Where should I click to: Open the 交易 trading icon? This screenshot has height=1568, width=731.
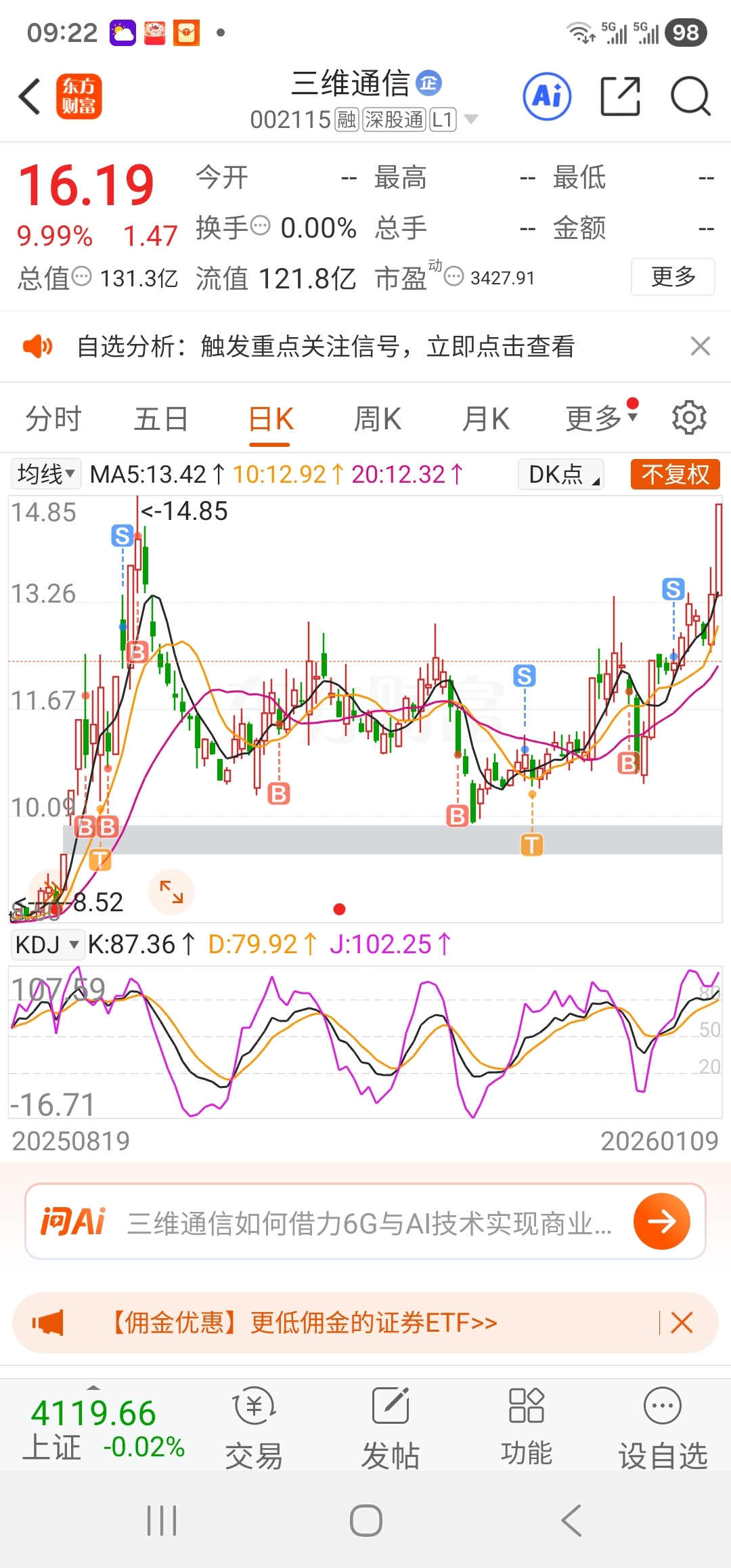pos(254,1427)
